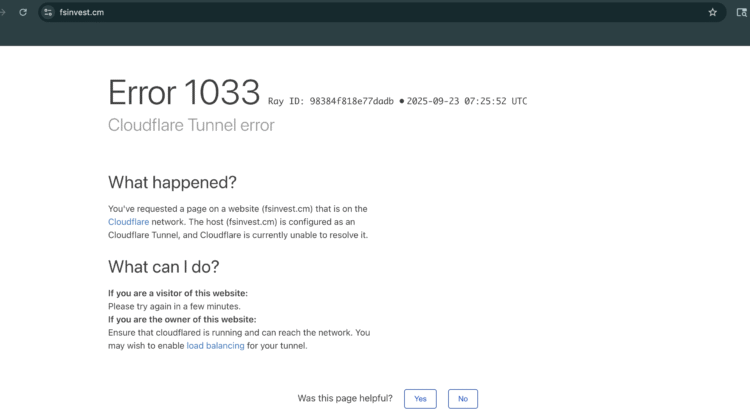Open the Cloudflare link
The width and height of the screenshot is (750, 420).
[x=128, y=222]
